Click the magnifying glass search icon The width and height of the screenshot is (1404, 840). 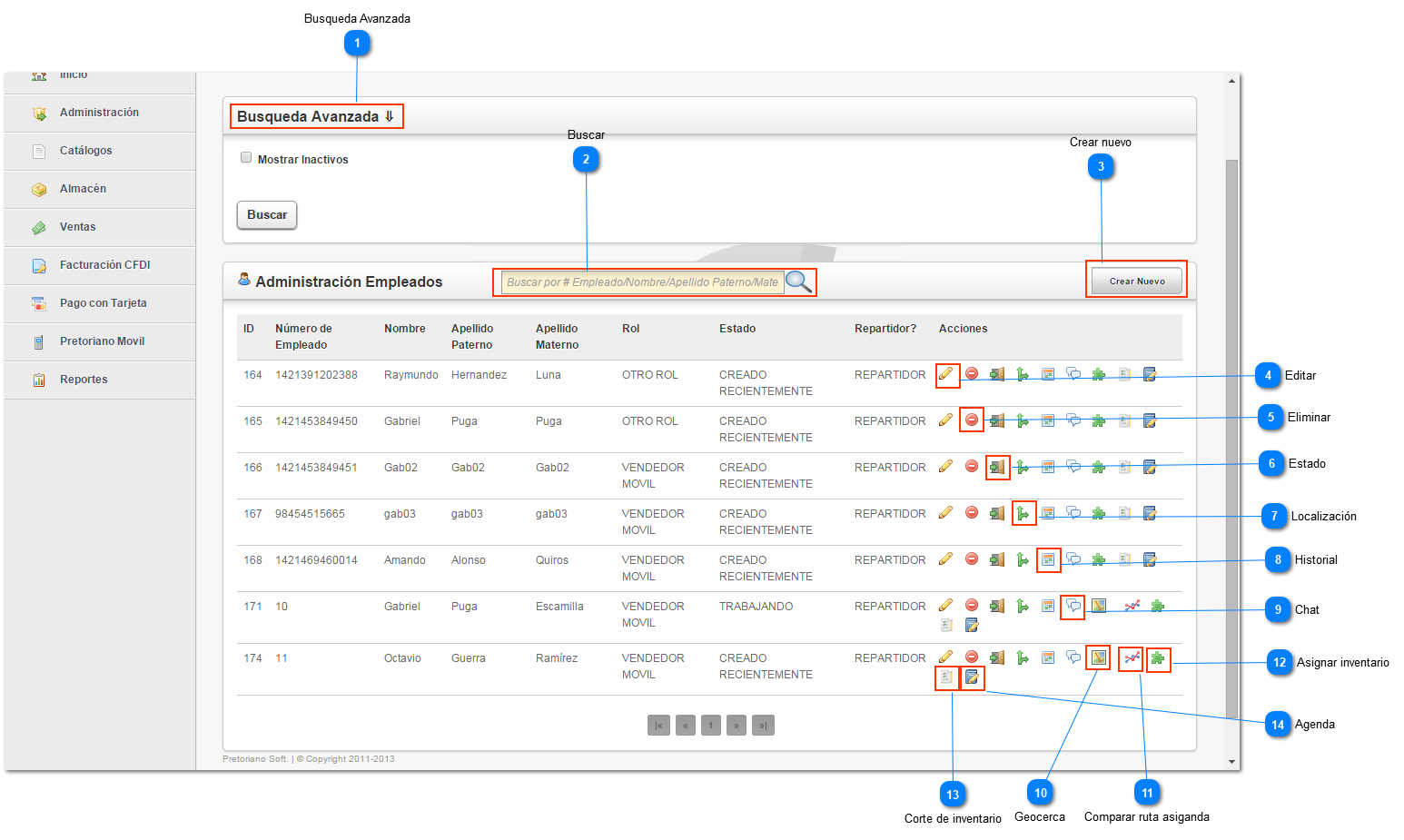point(799,282)
